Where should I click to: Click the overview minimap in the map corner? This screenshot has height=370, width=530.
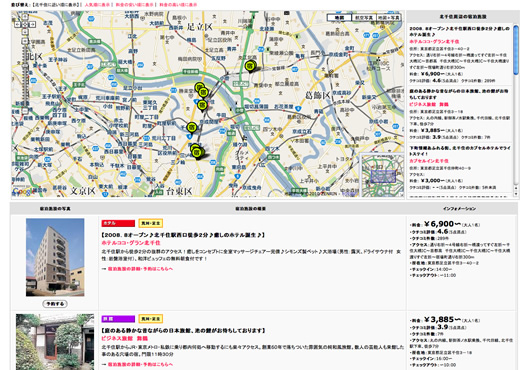point(383,175)
